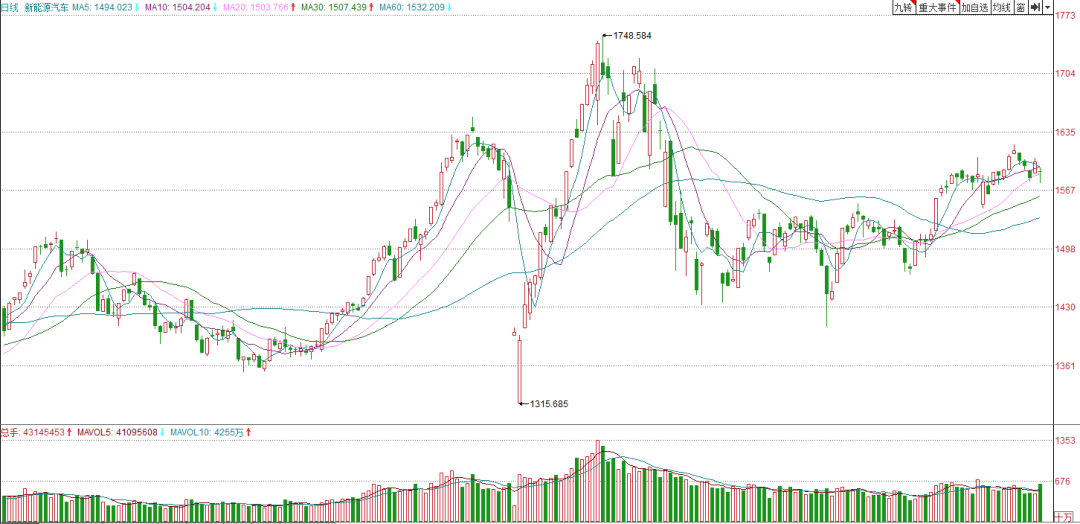Toggle the 均线 moving average button

[x=1001, y=7]
